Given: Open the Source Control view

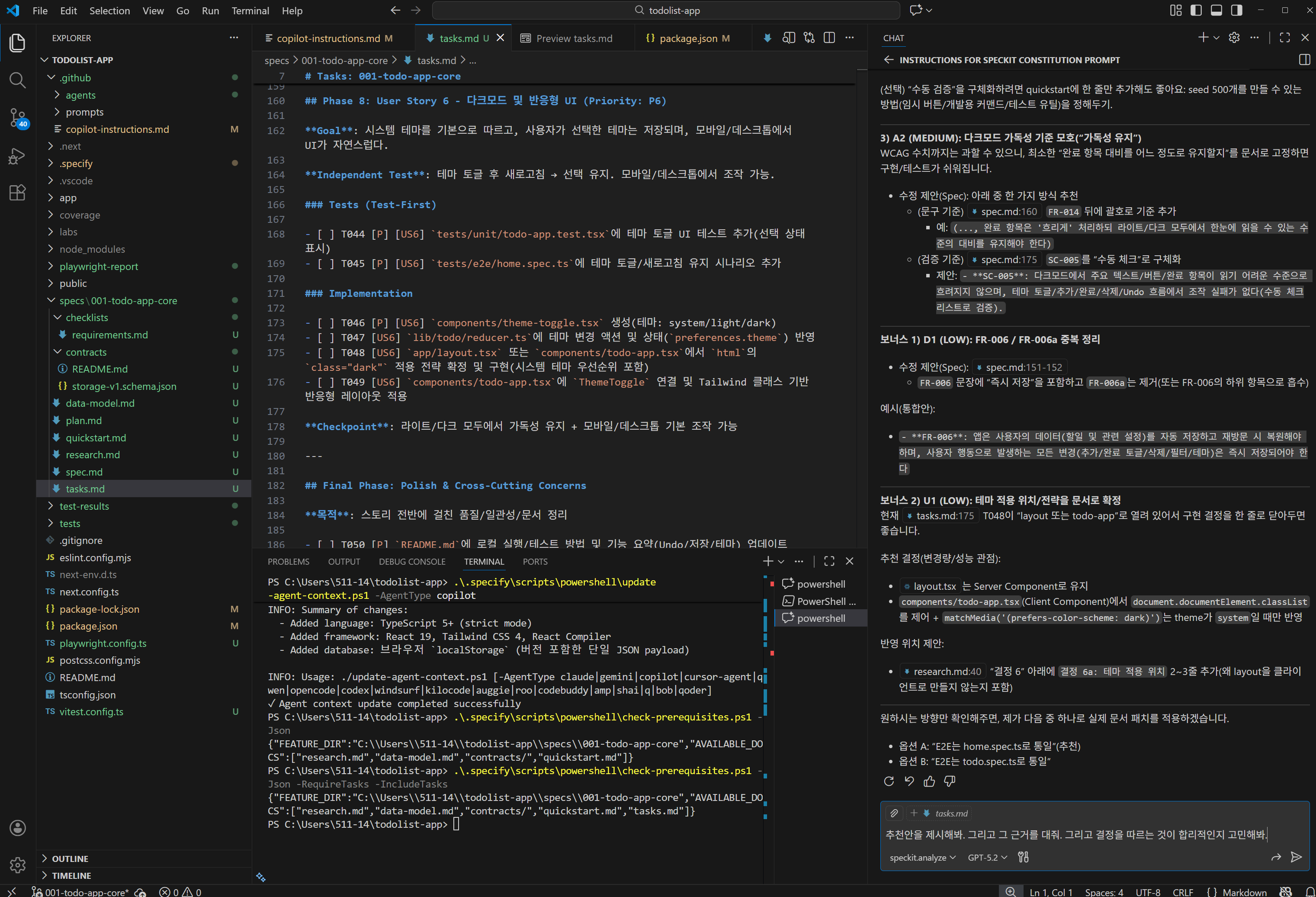Looking at the screenshot, I should [x=18, y=118].
